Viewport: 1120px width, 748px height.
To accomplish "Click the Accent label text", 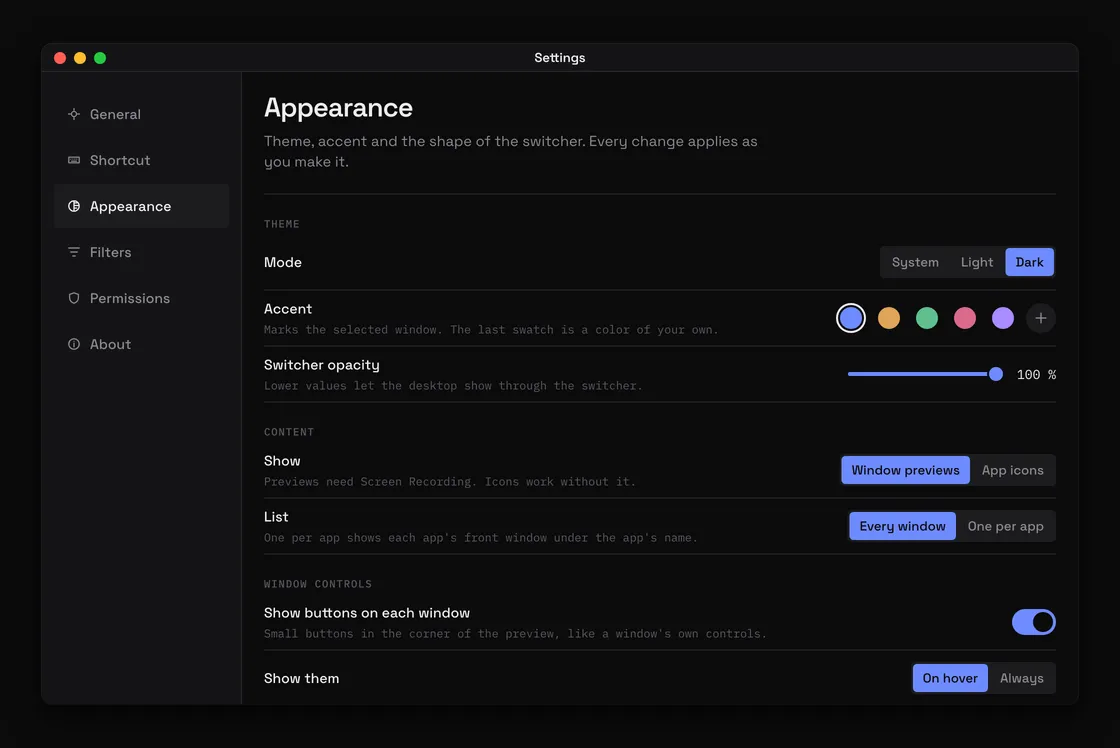I will click(x=288, y=309).
